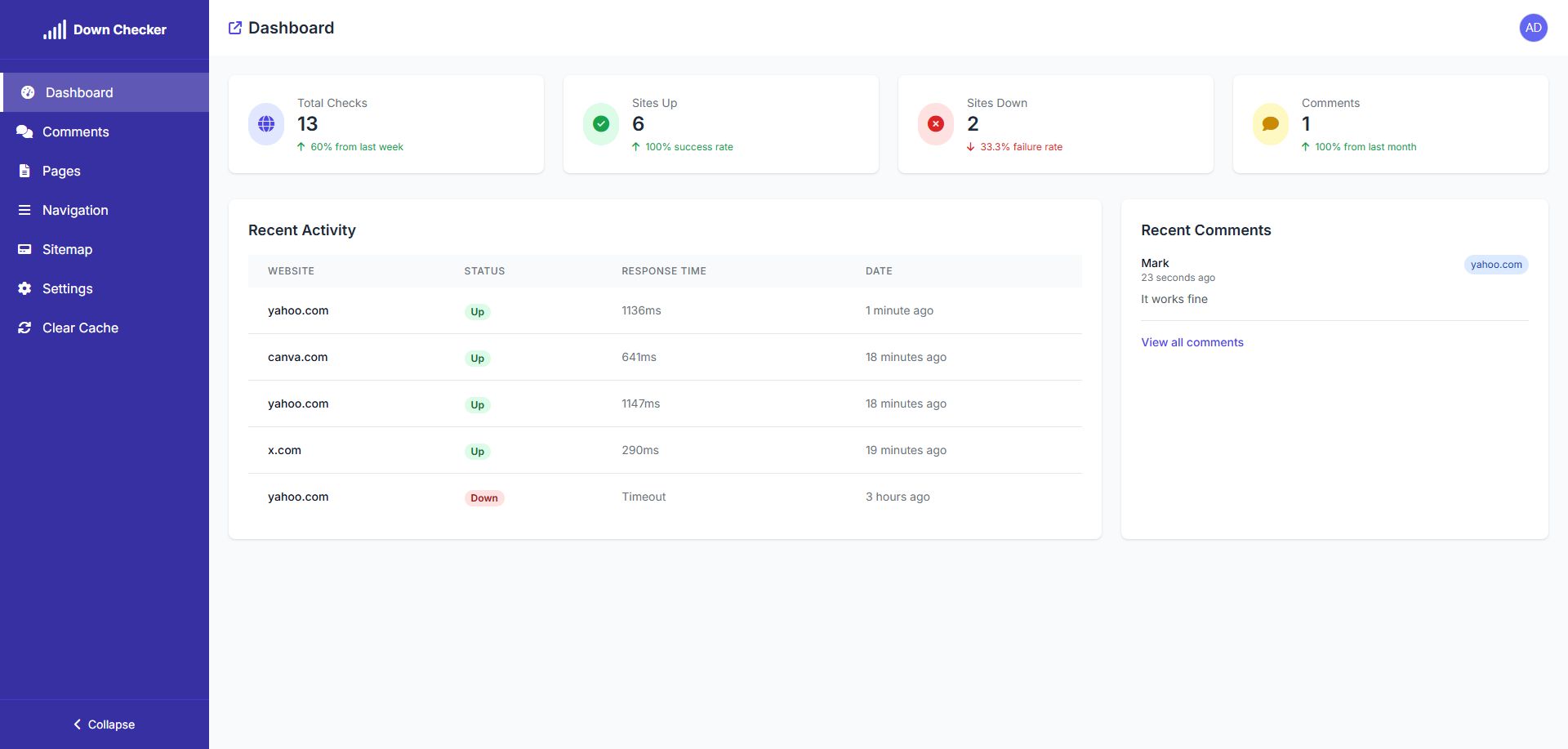
Task: Click the yahoo.com tag on Mark's comment
Action: pos(1495,265)
